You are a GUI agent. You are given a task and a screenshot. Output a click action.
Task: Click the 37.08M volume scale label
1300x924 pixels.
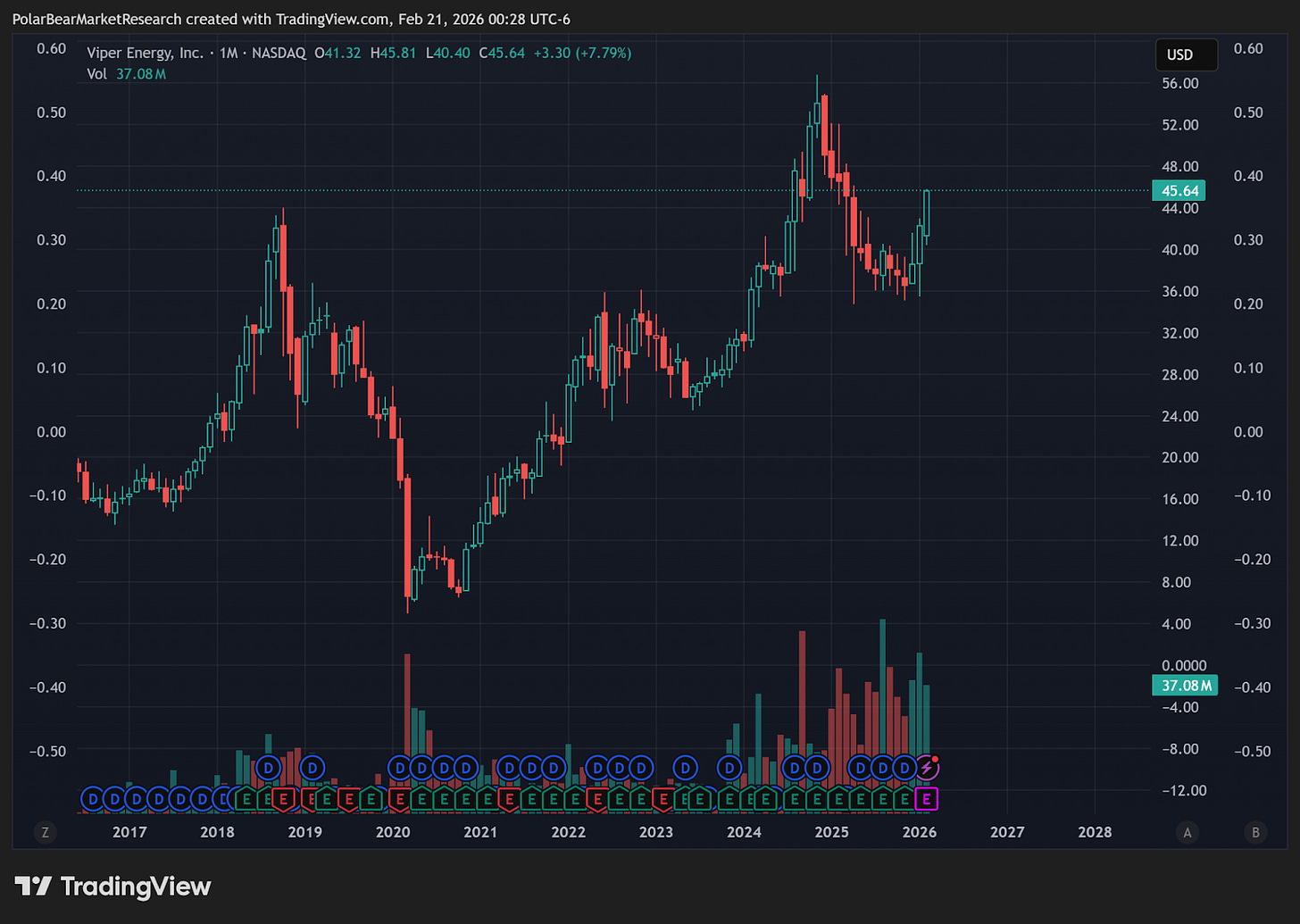pos(1186,686)
